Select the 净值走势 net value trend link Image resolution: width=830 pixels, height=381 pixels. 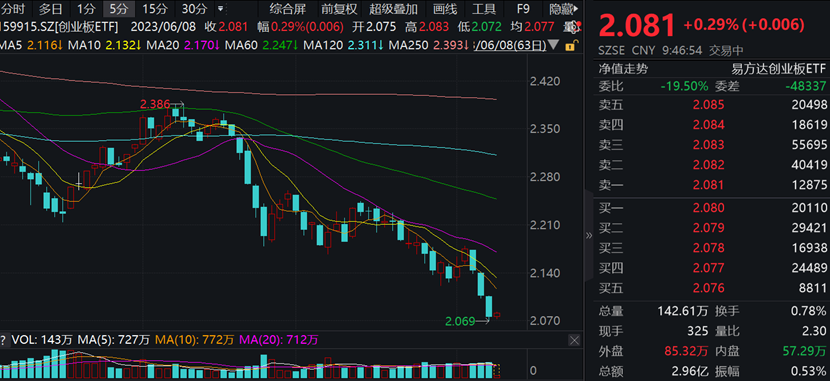[623, 69]
